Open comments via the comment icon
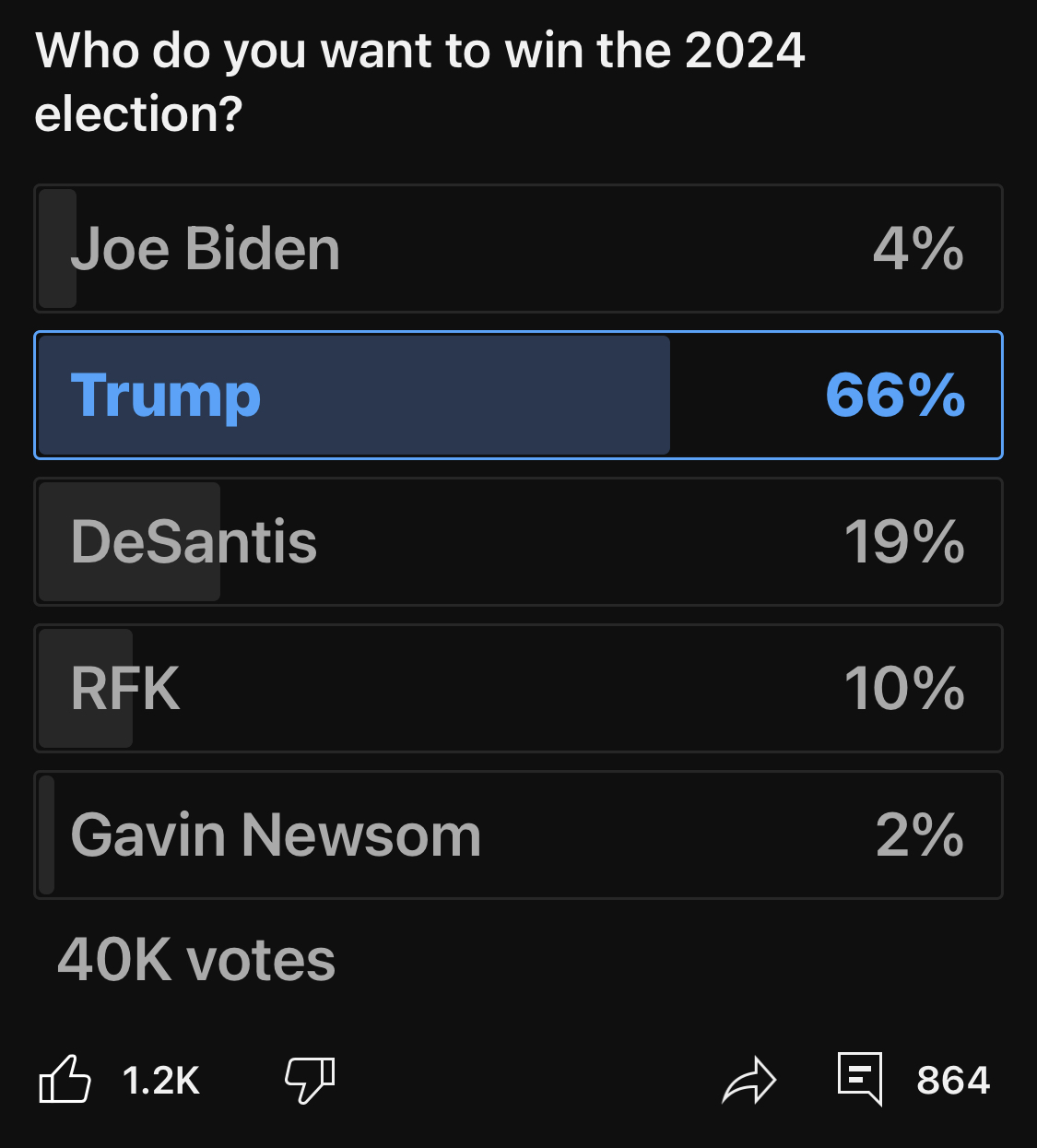This screenshot has height=1148, width=1037. (860, 1077)
